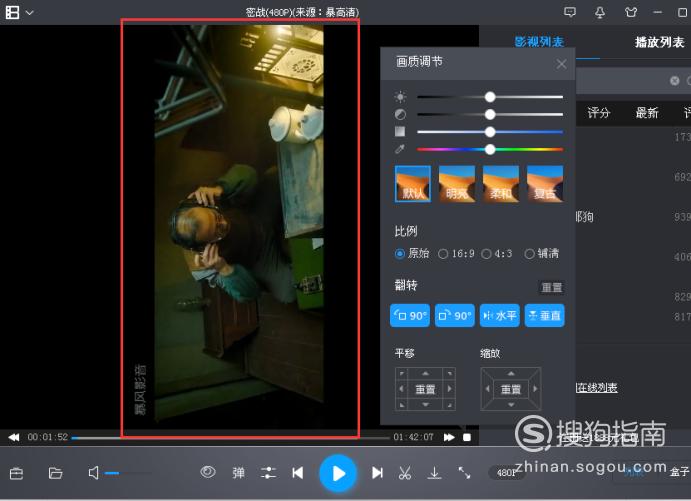Seek on the playback progress bar
The width and height of the screenshot is (691, 501).
click(230, 438)
